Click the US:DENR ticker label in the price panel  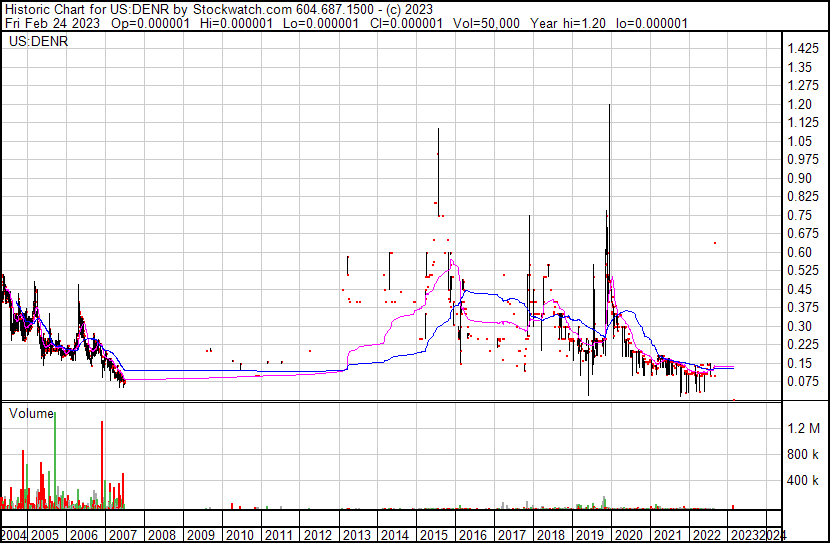click(x=31, y=43)
